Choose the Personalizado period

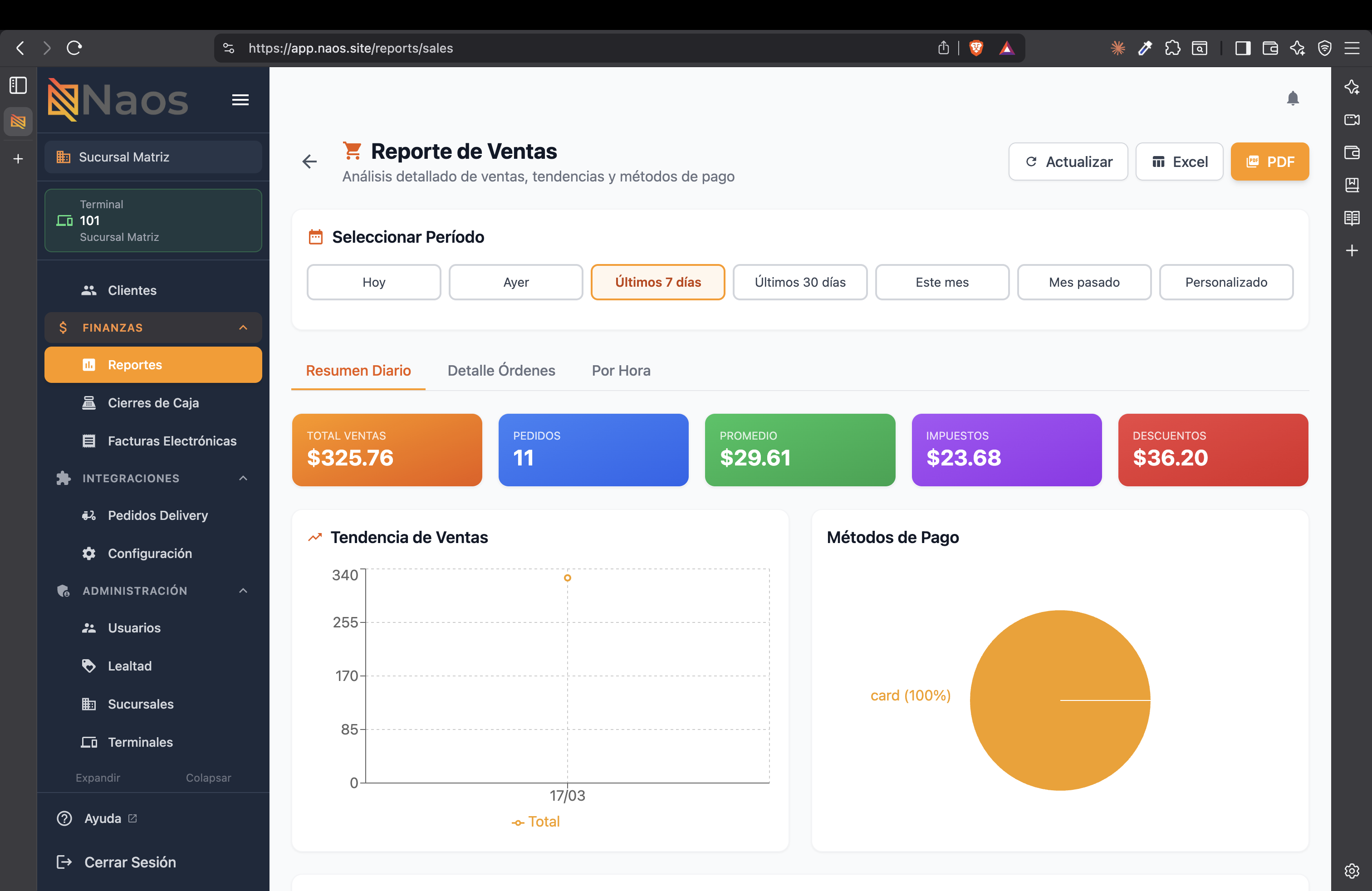[1225, 282]
